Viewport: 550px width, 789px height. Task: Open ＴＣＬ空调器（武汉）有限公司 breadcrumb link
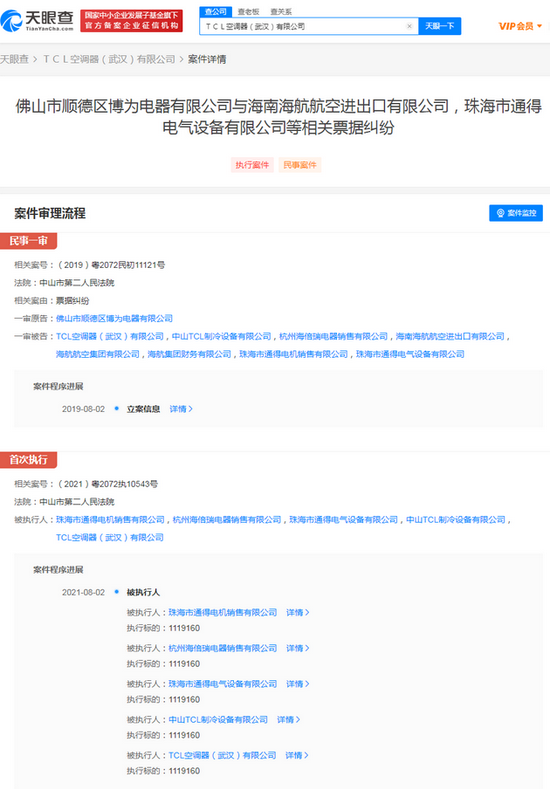[x=109, y=59]
